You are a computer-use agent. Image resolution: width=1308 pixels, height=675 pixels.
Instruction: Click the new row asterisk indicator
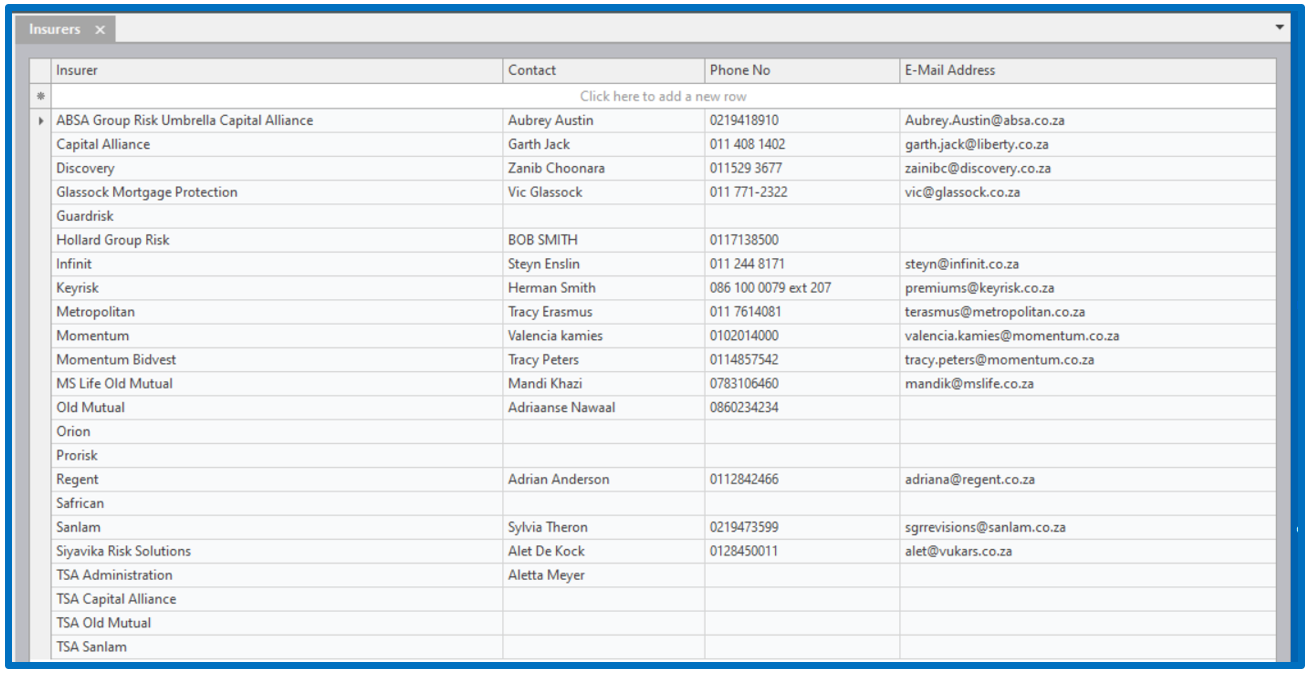click(41, 97)
